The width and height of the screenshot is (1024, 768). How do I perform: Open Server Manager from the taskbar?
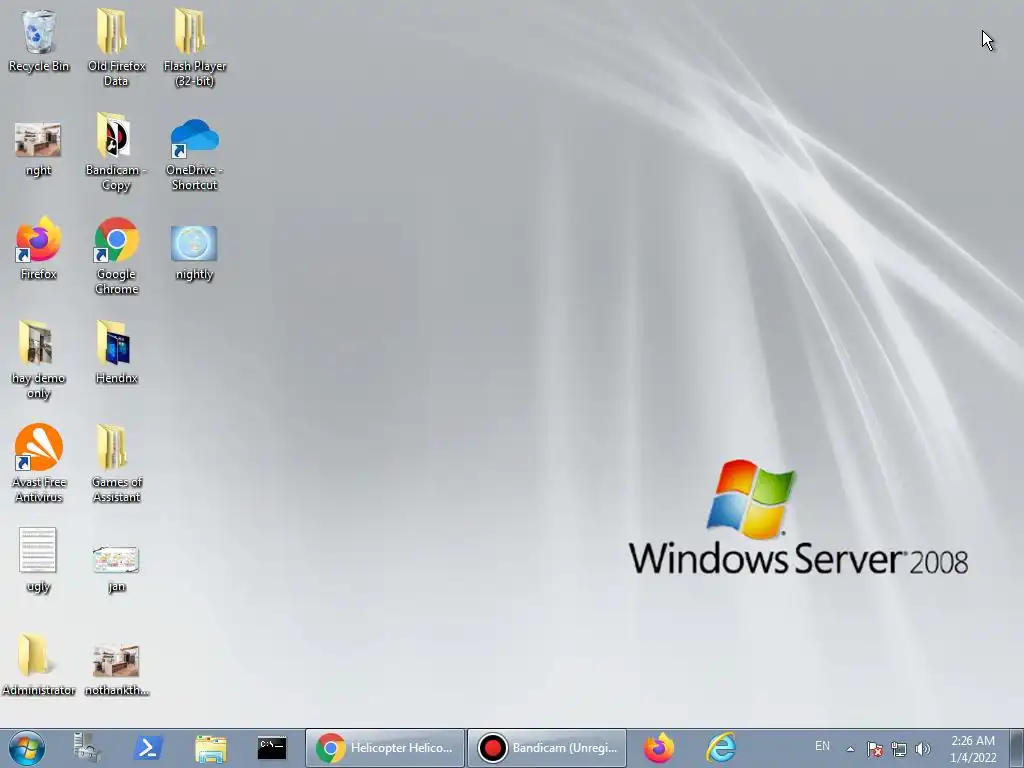pos(87,748)
